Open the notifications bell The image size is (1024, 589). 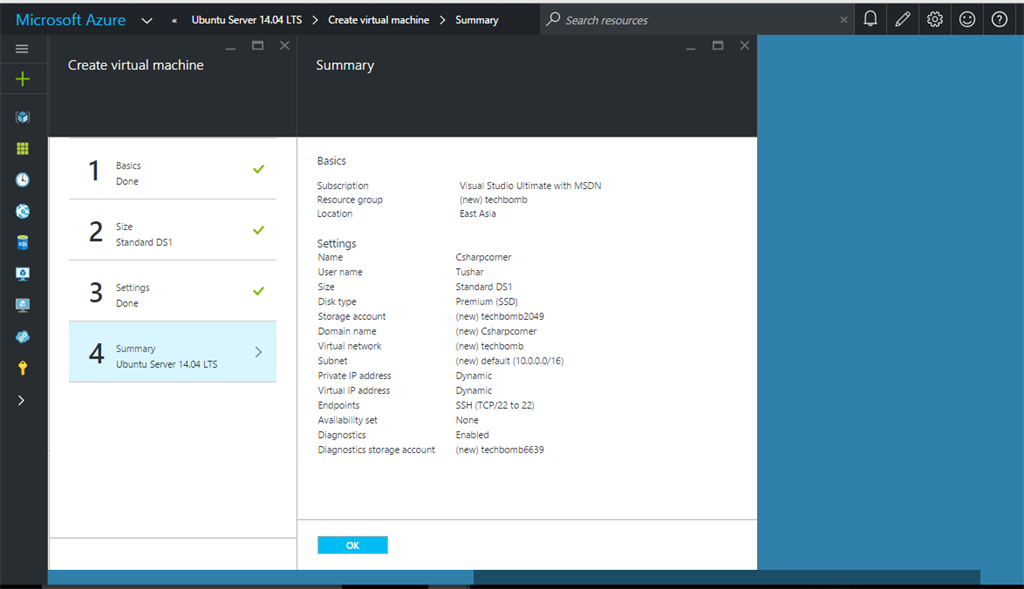(x=870, y=20)
